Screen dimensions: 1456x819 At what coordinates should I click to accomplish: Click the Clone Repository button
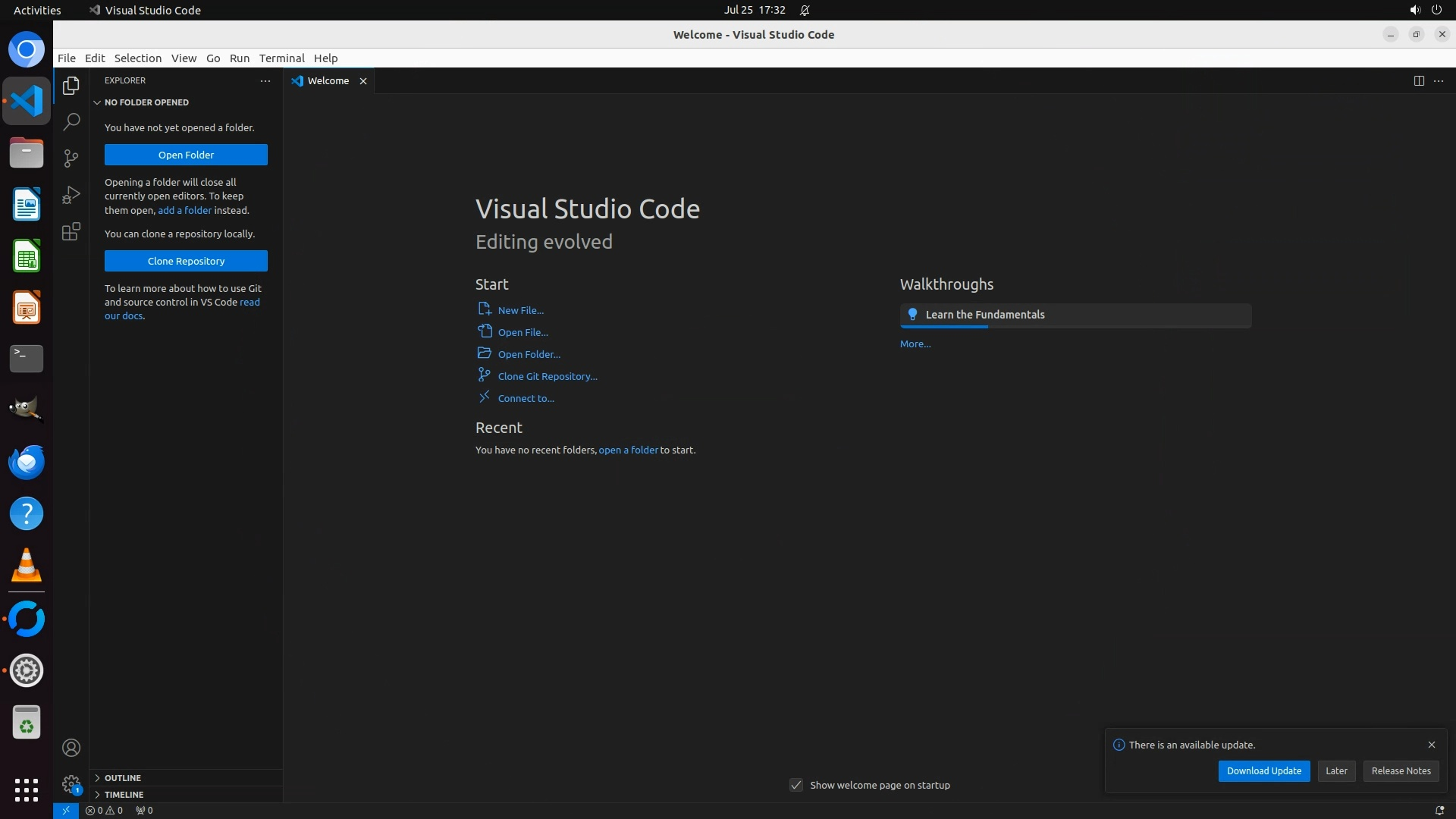click(x=186, y=261)
